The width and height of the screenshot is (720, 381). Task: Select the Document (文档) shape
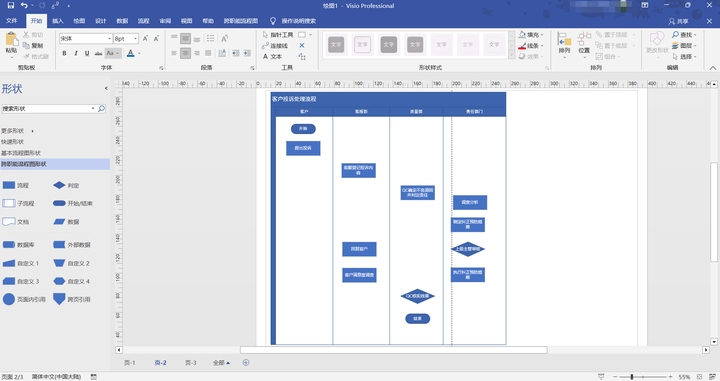point(16,222)
